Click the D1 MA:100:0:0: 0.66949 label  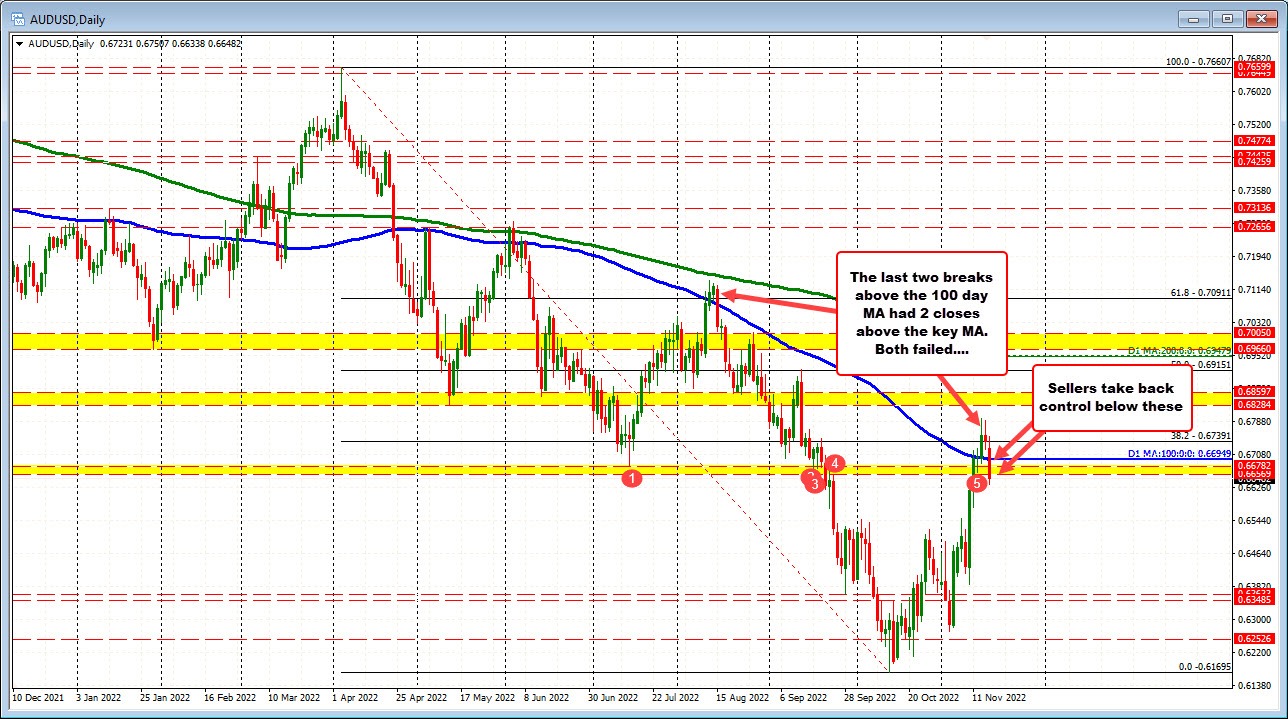1181,453
